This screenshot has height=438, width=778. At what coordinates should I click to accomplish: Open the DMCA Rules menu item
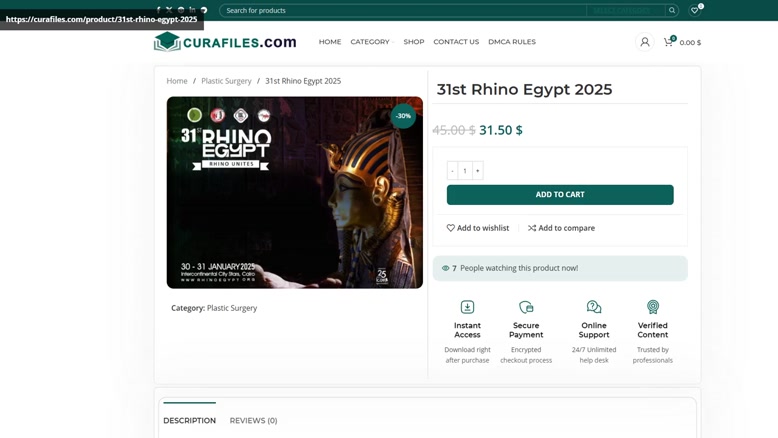(512, 42)
